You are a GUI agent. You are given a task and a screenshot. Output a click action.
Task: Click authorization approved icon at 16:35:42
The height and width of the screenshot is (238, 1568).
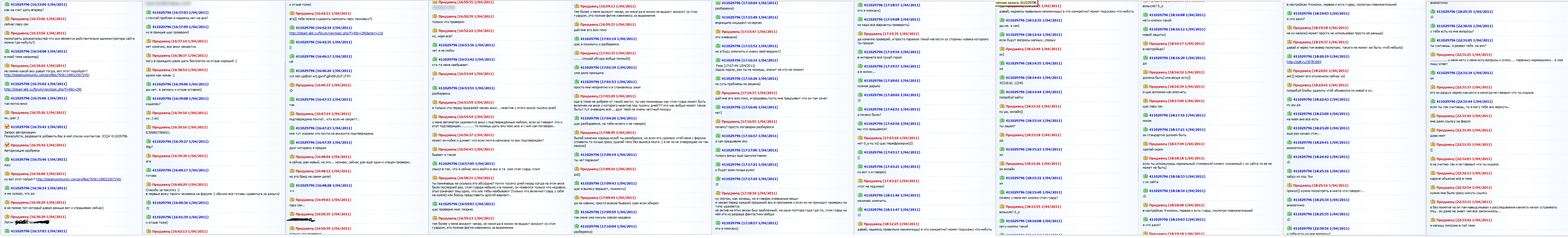point(7,145)
